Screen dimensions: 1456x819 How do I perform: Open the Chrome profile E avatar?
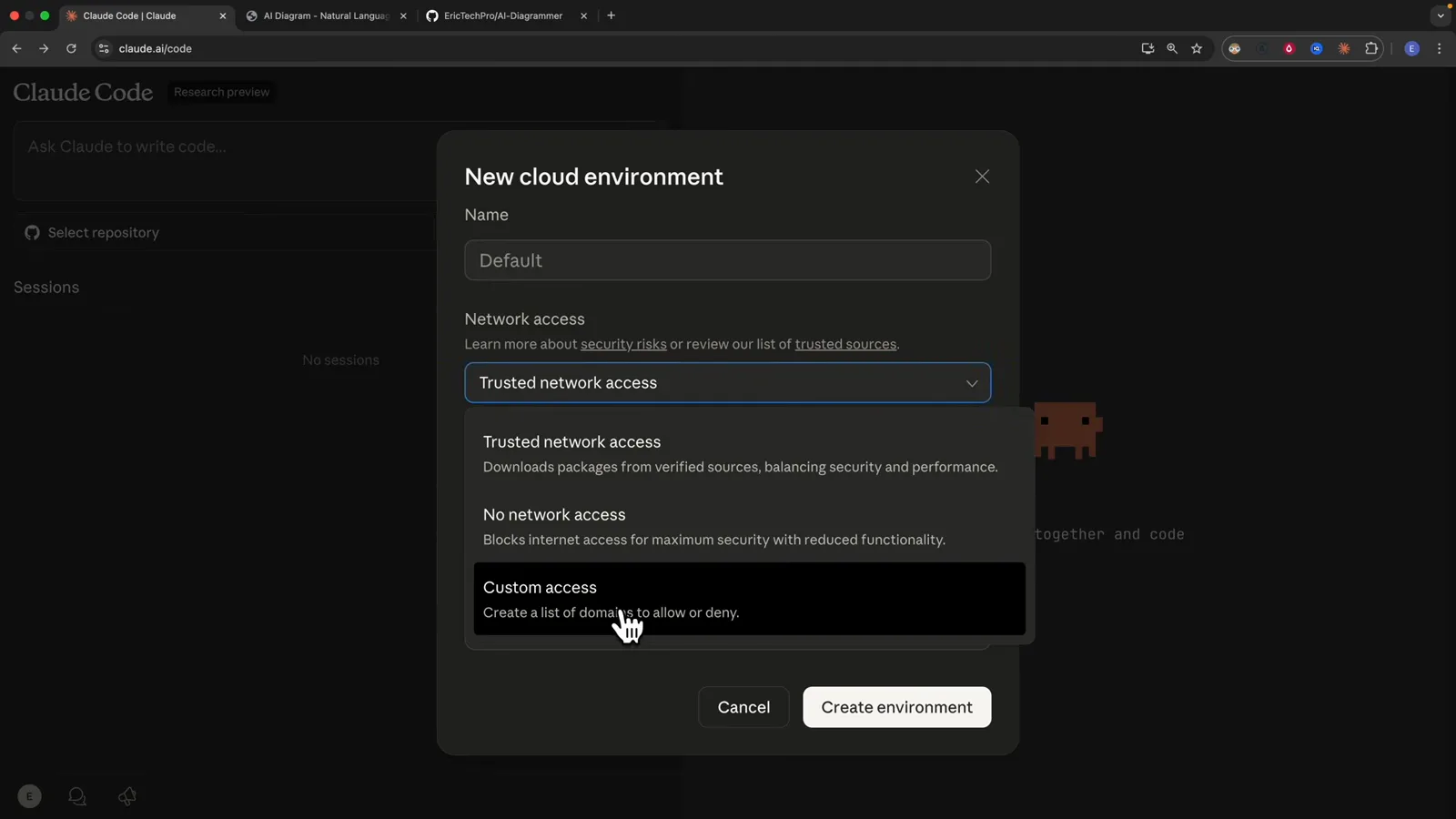(x=1412, y=48)
